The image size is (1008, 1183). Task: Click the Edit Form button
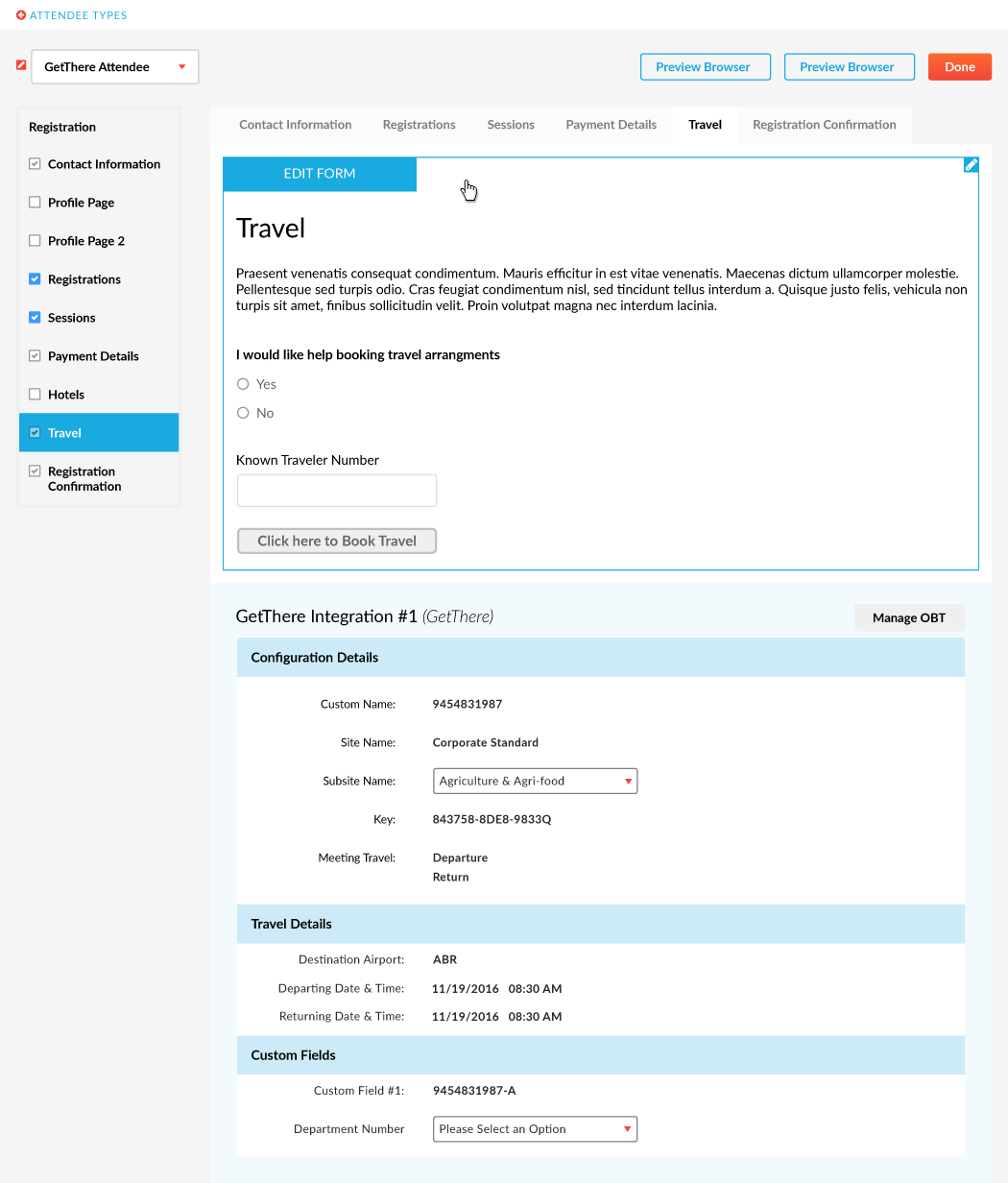point(320,174)
